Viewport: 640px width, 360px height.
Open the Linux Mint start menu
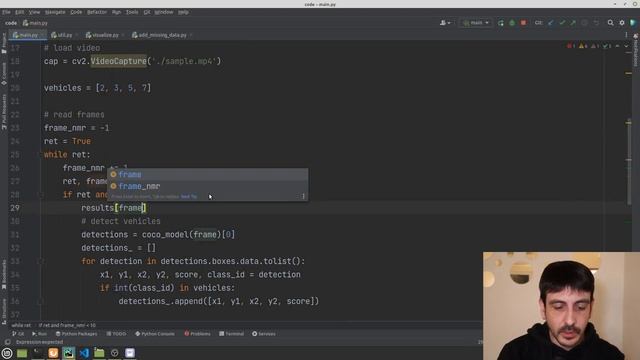coord(7,353)
